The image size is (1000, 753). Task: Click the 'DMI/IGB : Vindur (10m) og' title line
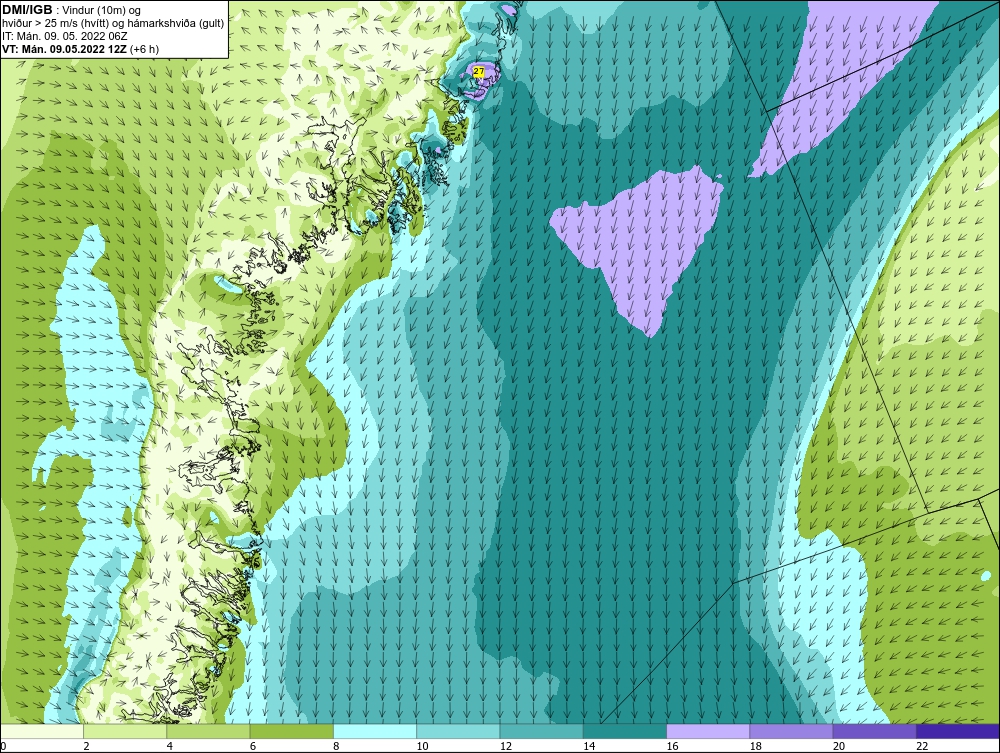pyautogui.click(x=72, y=10)
